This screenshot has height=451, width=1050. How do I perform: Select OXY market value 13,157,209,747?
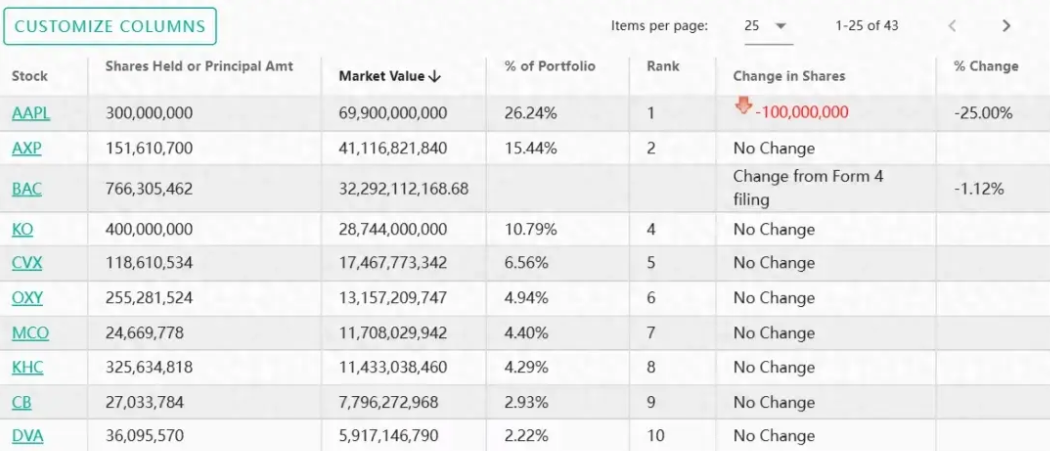pyautogui.click(x=392, y=298)
